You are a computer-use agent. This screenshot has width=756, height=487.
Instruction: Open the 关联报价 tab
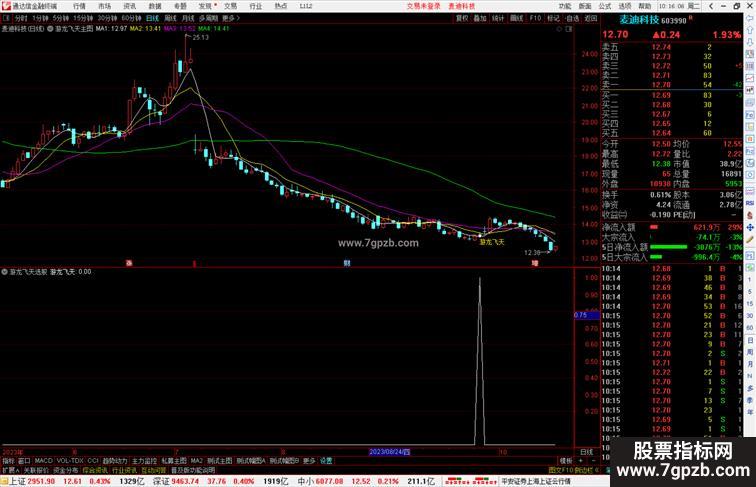(x=36, y=470)
